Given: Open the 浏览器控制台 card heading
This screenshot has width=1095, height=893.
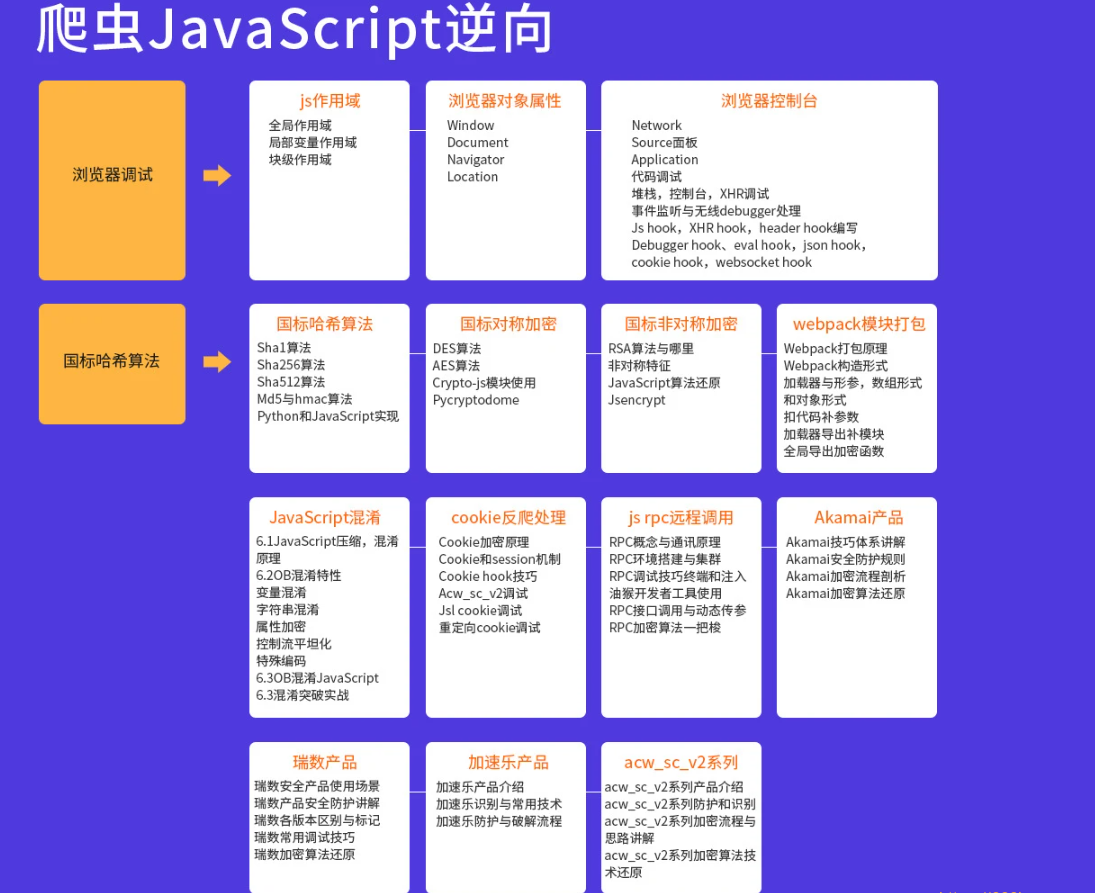Looking at the screenshot, I should pos(769,101).
